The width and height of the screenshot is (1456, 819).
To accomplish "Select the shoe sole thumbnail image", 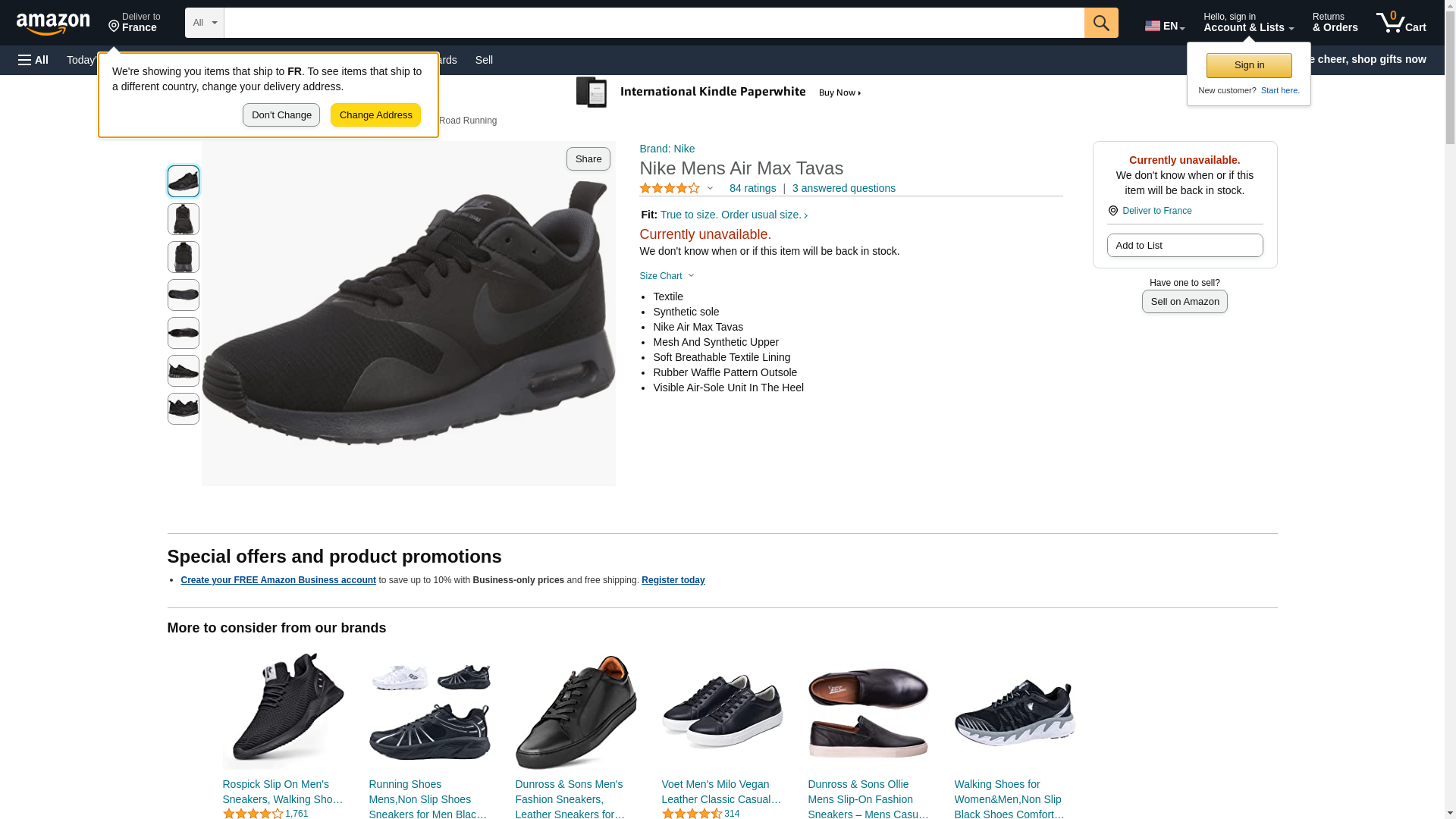I will [184, 295].
